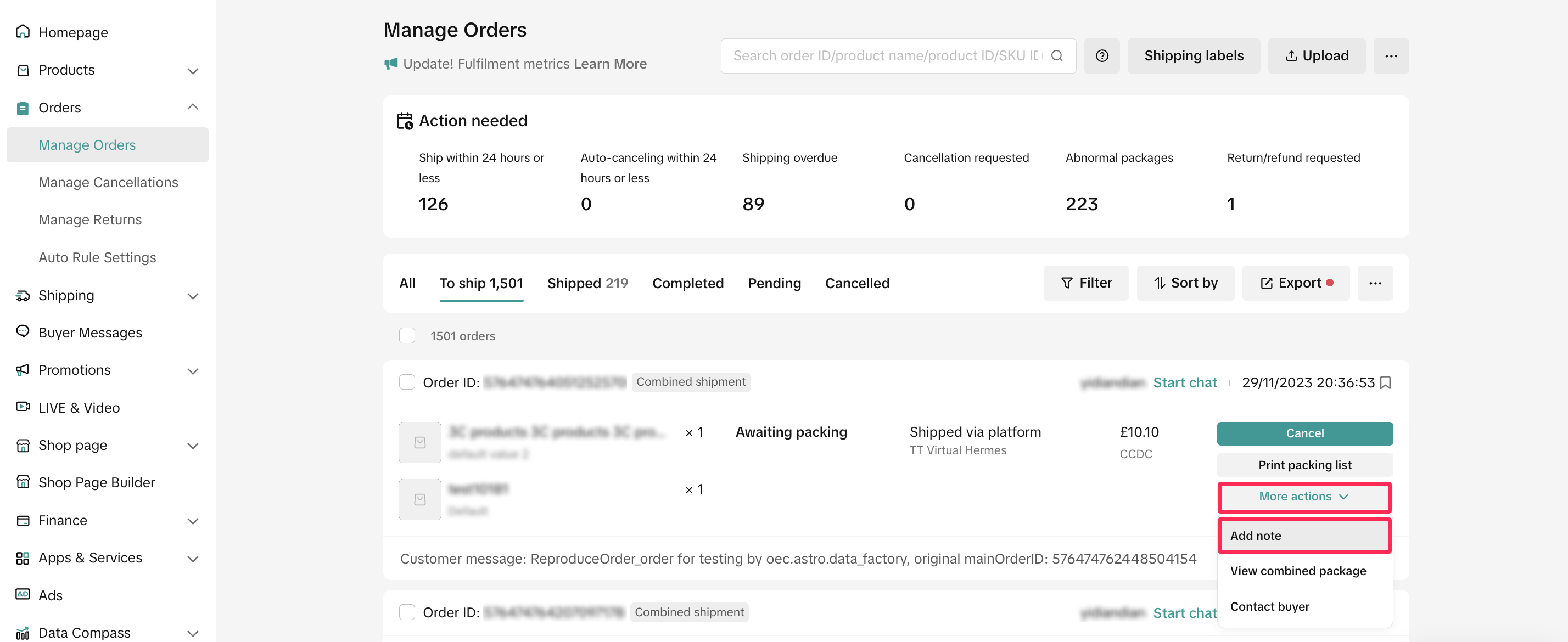The height and width of the screenshot is (642, 1568).
Task: Toggle the More actions dropdown
Action: coord(1303,497)
